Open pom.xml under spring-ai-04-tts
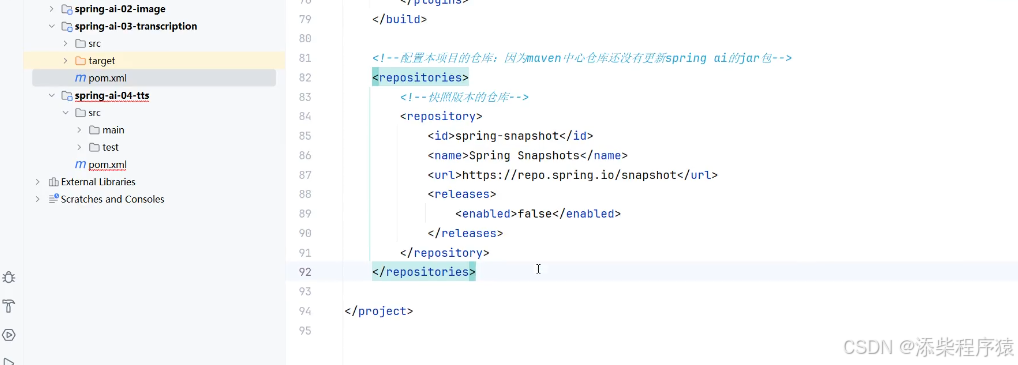The image size is (1018, 365). pyautogui.click(x=108, y=164)
